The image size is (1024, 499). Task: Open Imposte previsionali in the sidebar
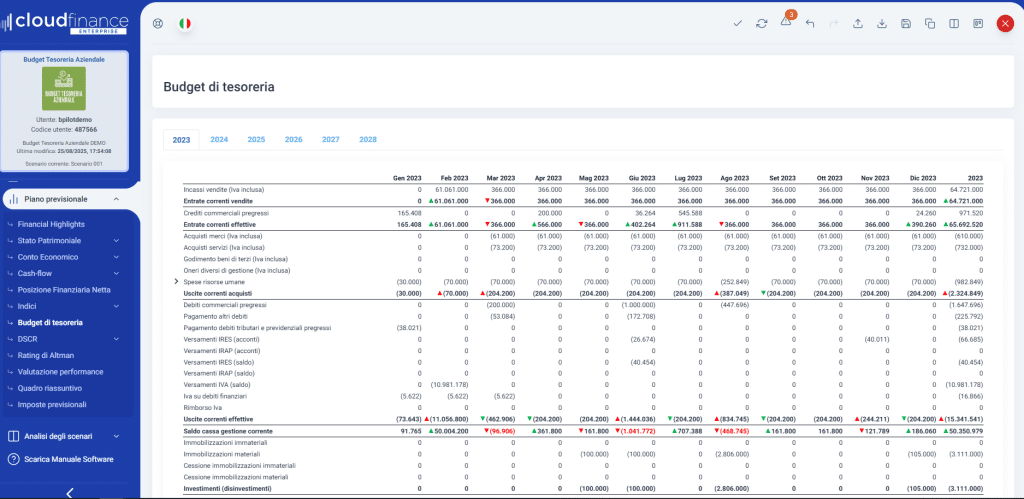coord(52,404)
